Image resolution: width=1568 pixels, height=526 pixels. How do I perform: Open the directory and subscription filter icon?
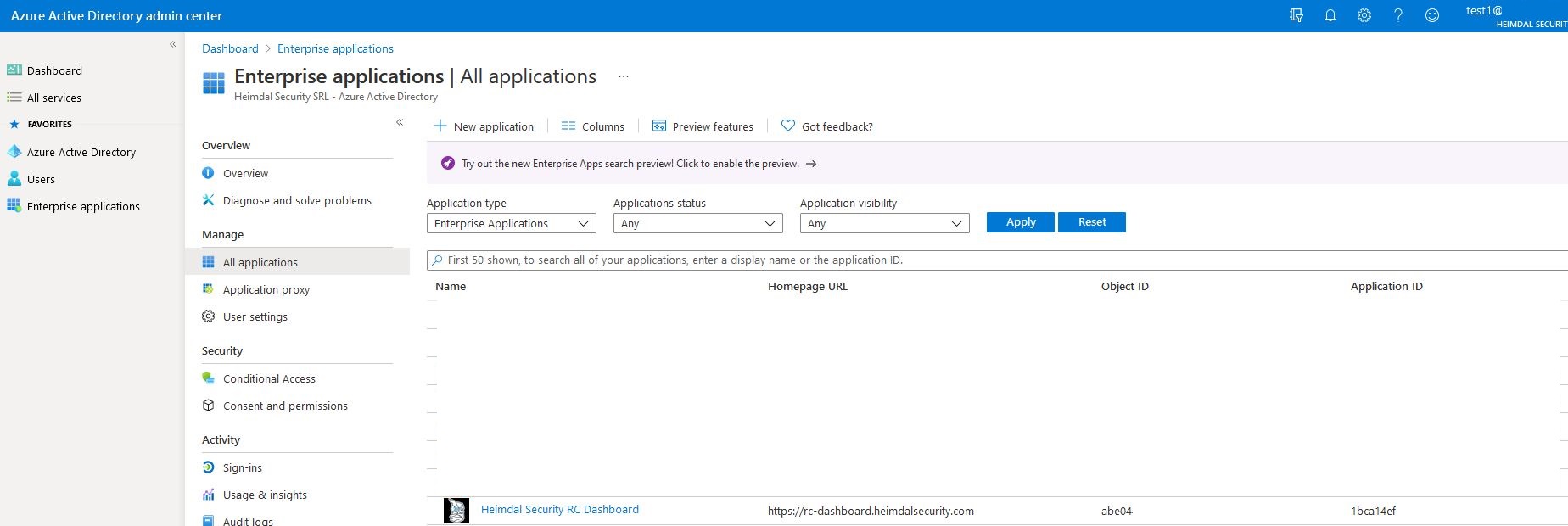coord(1296,15)
